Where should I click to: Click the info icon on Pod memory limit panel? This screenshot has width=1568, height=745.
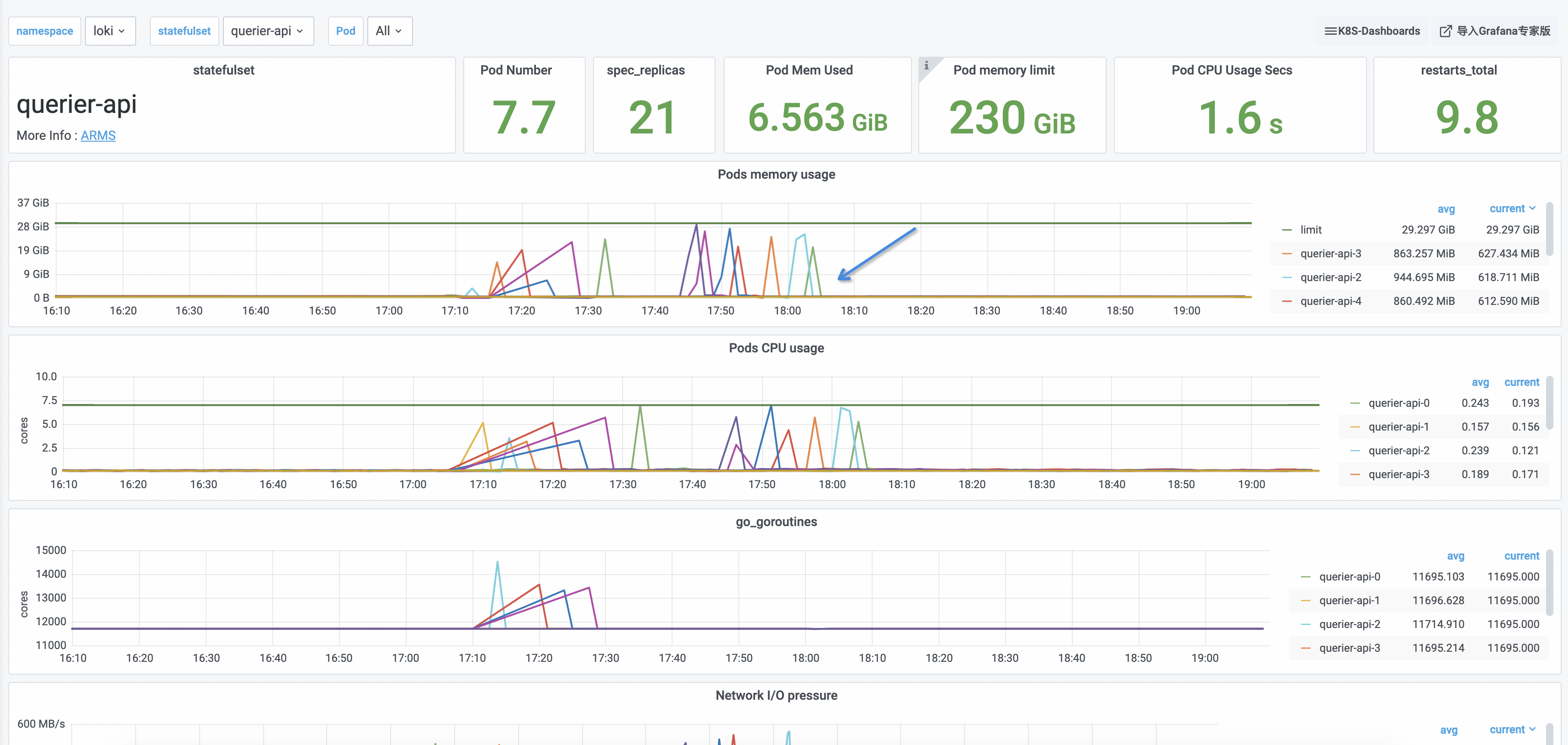pos(927,65)
